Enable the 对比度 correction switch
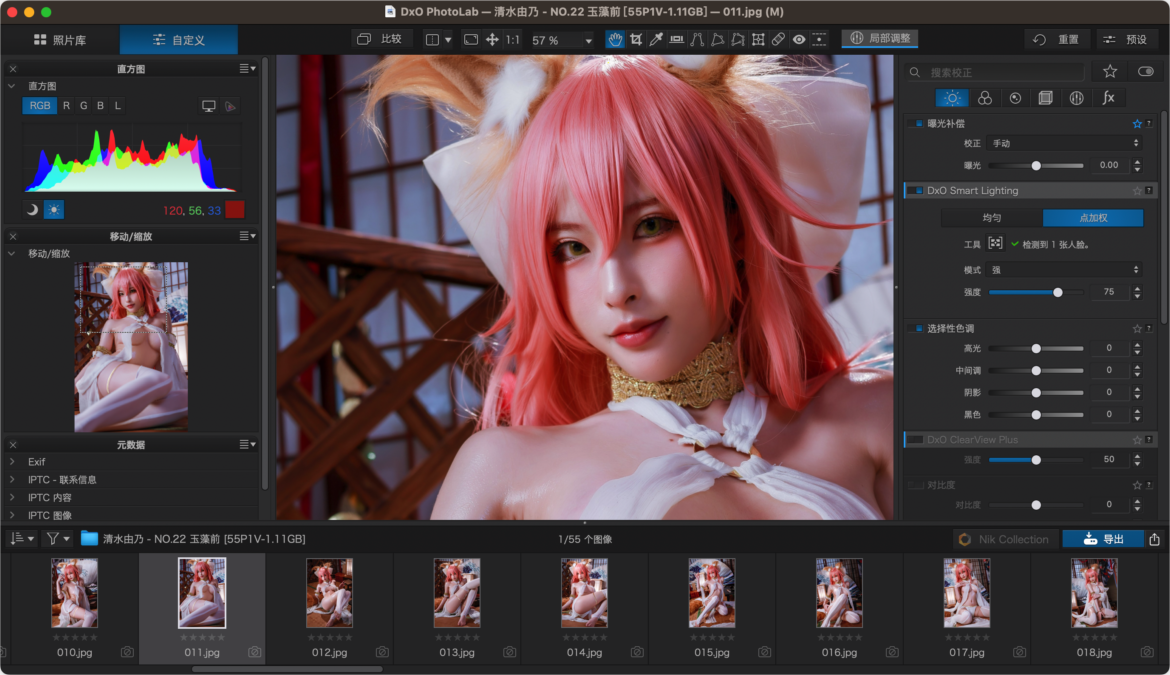Image resolution: width=1170 pixels, height=675 pixels. pyautogui.click(x=917, y=485)
